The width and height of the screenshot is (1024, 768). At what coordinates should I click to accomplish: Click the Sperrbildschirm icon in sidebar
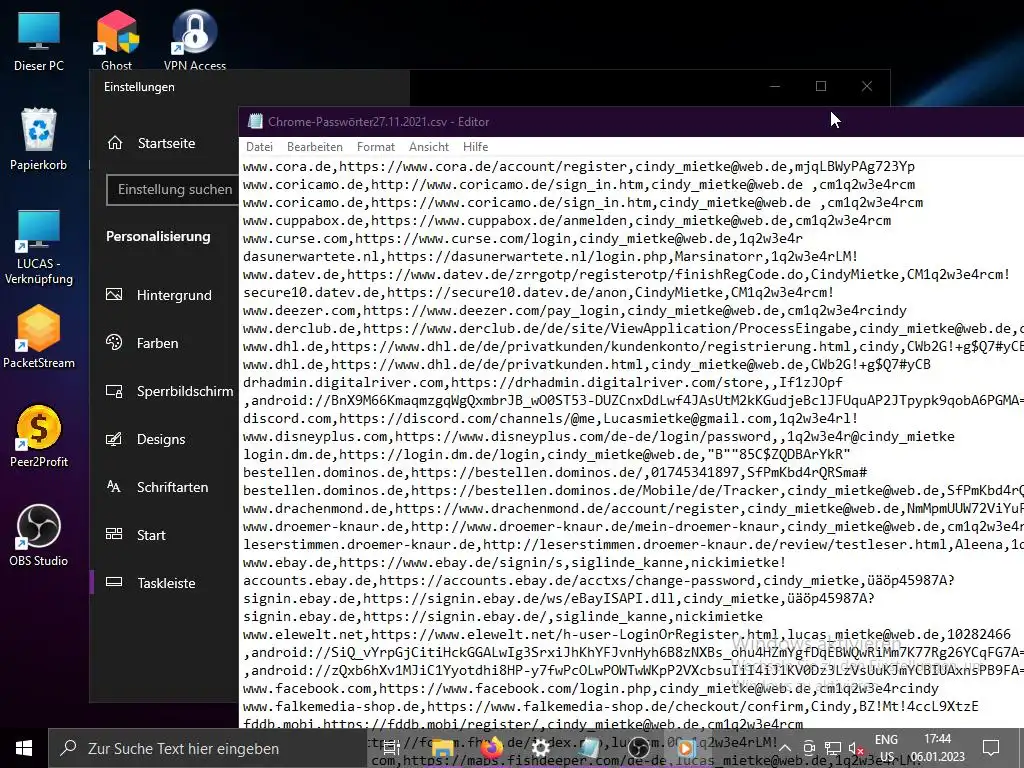pos(114,391)
